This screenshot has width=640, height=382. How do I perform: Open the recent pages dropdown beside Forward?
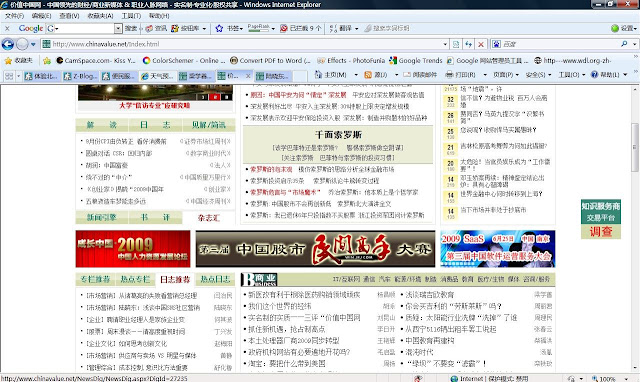click(33, 44)
